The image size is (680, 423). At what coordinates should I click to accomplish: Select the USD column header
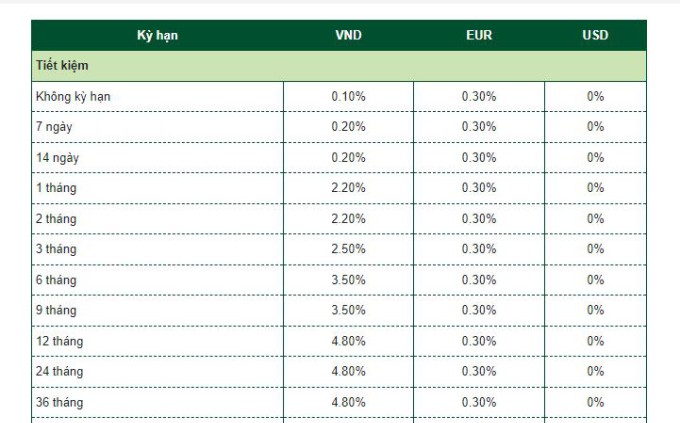(x=595, y=36)
